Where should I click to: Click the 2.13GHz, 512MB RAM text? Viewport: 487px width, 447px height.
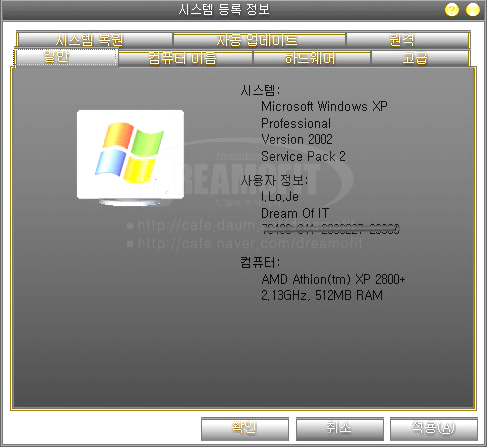(x=322, y=295)
